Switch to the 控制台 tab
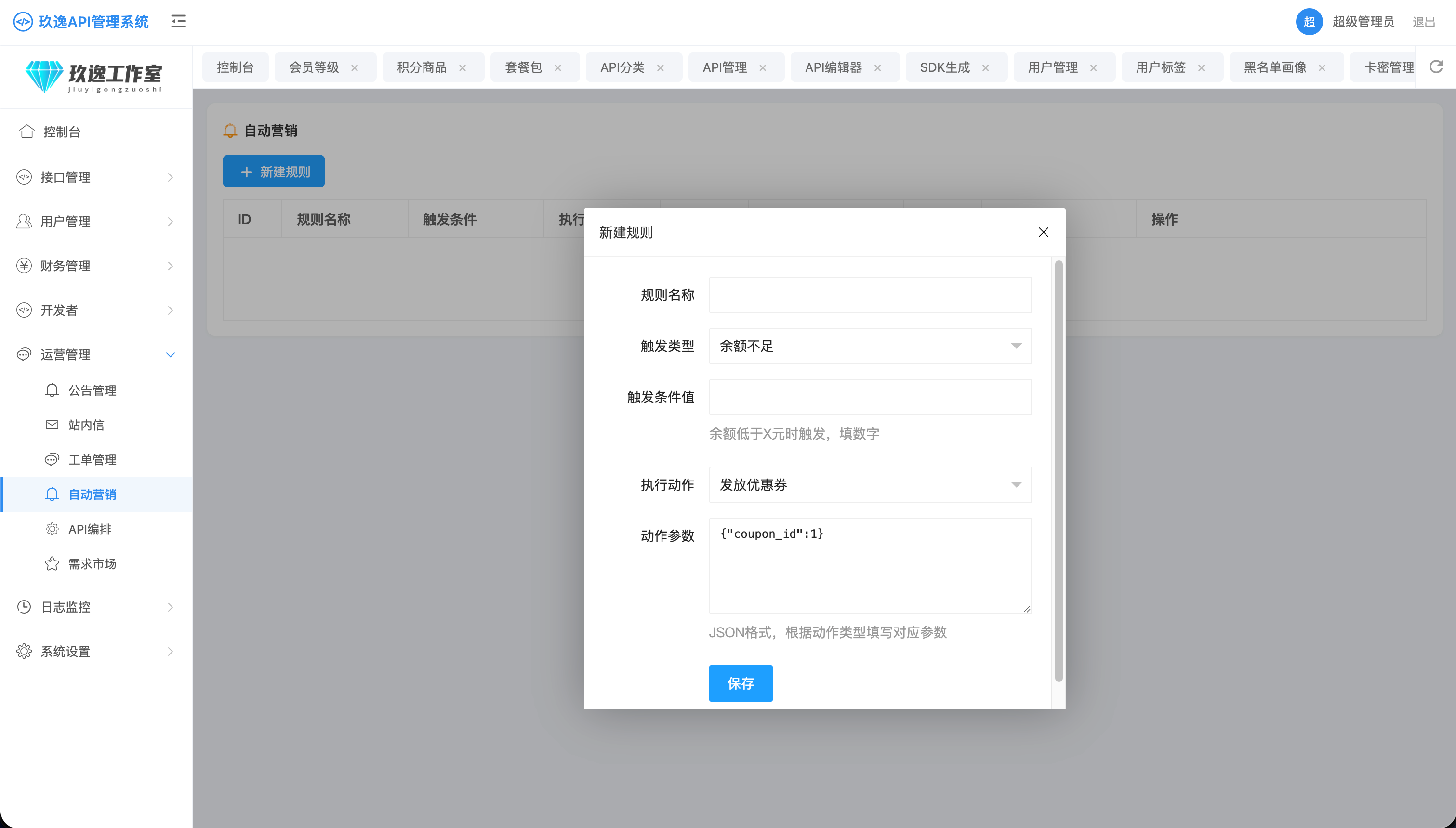This screenshot has width=1456, height=828. click(x=235, y=67)
